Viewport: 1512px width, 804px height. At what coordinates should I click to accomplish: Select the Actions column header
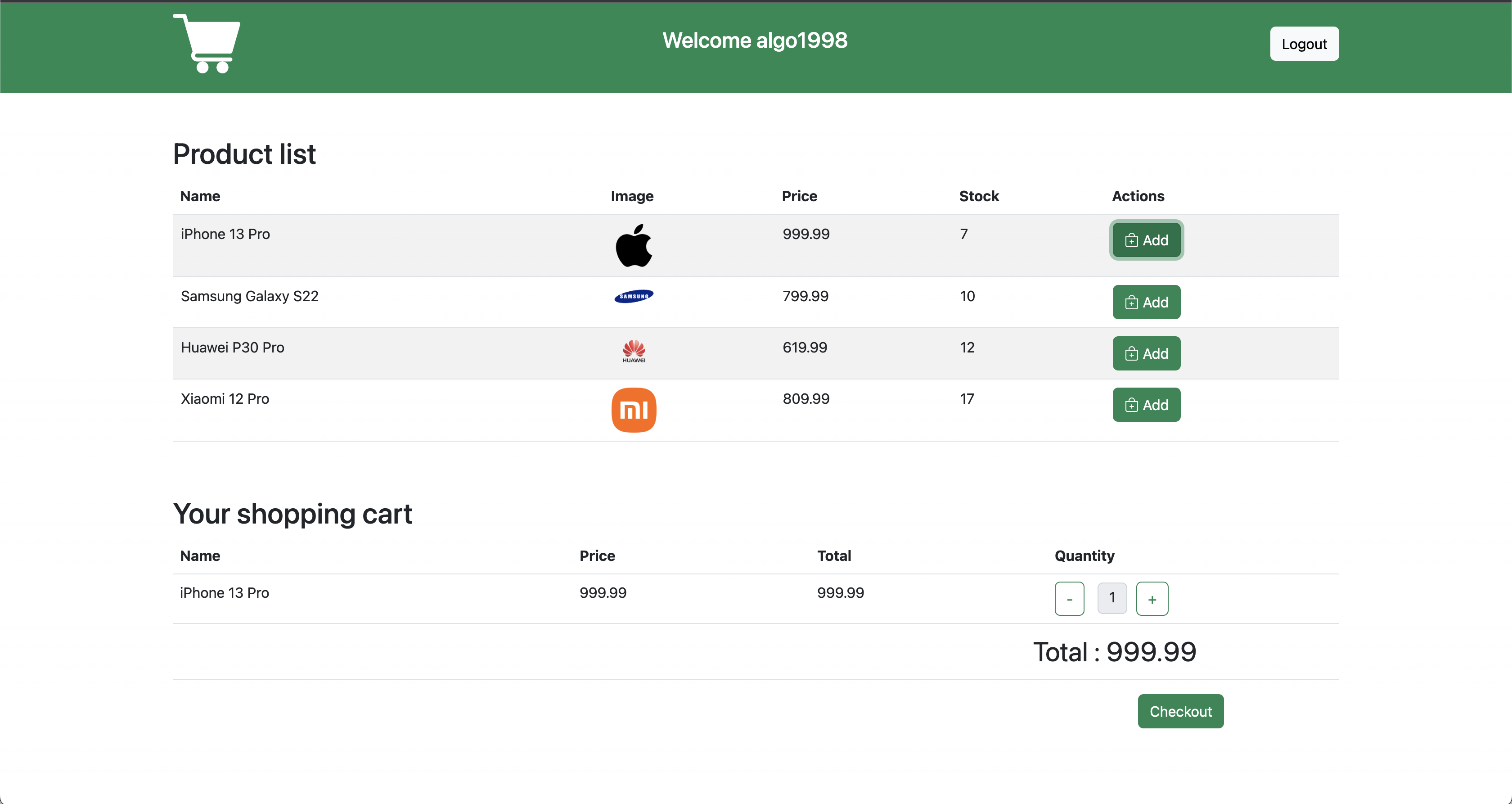point(1138,196)
